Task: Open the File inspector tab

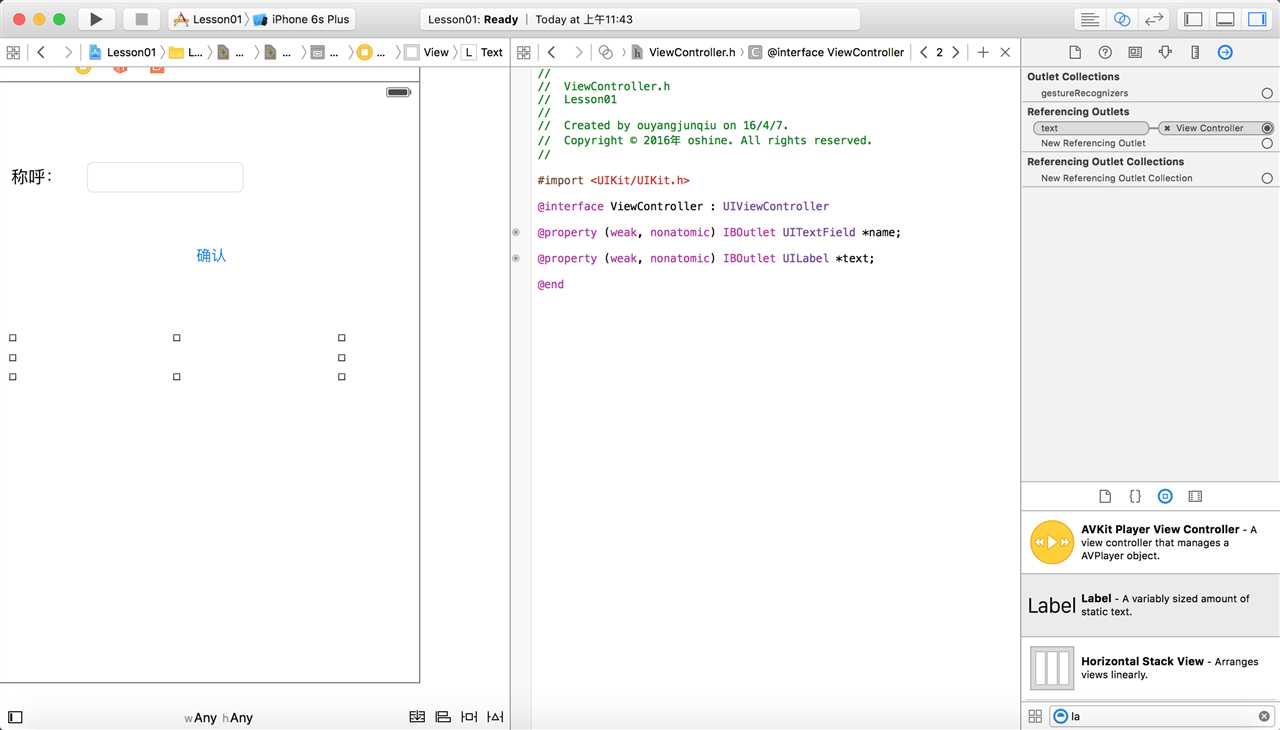Action: tap(1075, 52)
